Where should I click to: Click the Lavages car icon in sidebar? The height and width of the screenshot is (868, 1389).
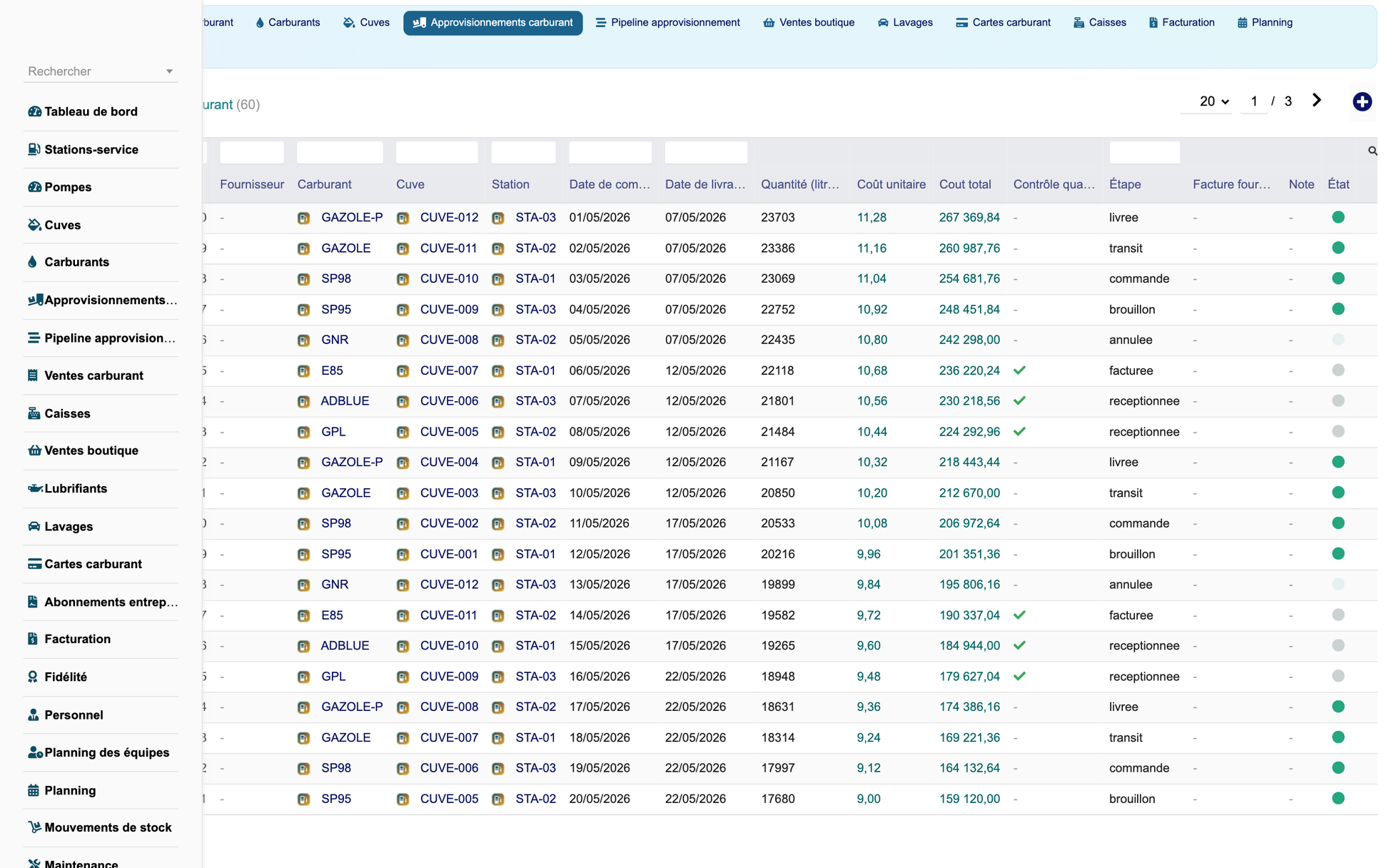34,526
